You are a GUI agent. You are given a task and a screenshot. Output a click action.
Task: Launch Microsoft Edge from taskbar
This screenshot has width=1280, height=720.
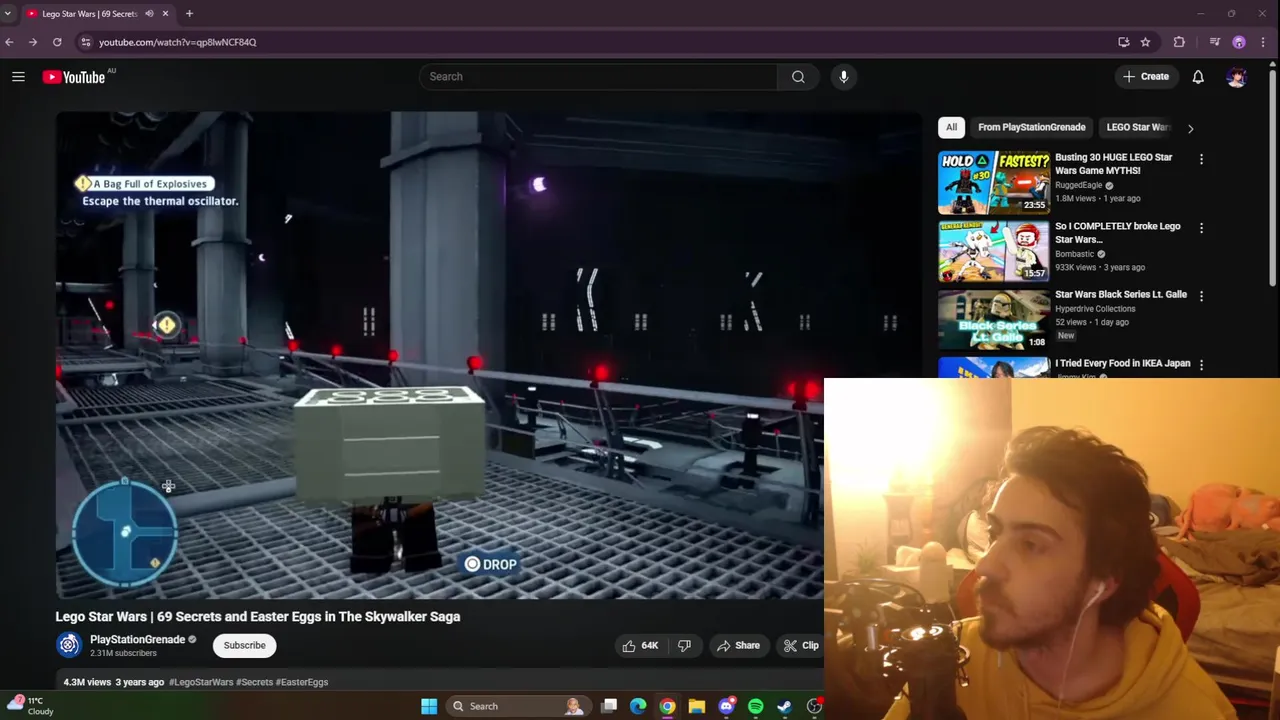638,706
